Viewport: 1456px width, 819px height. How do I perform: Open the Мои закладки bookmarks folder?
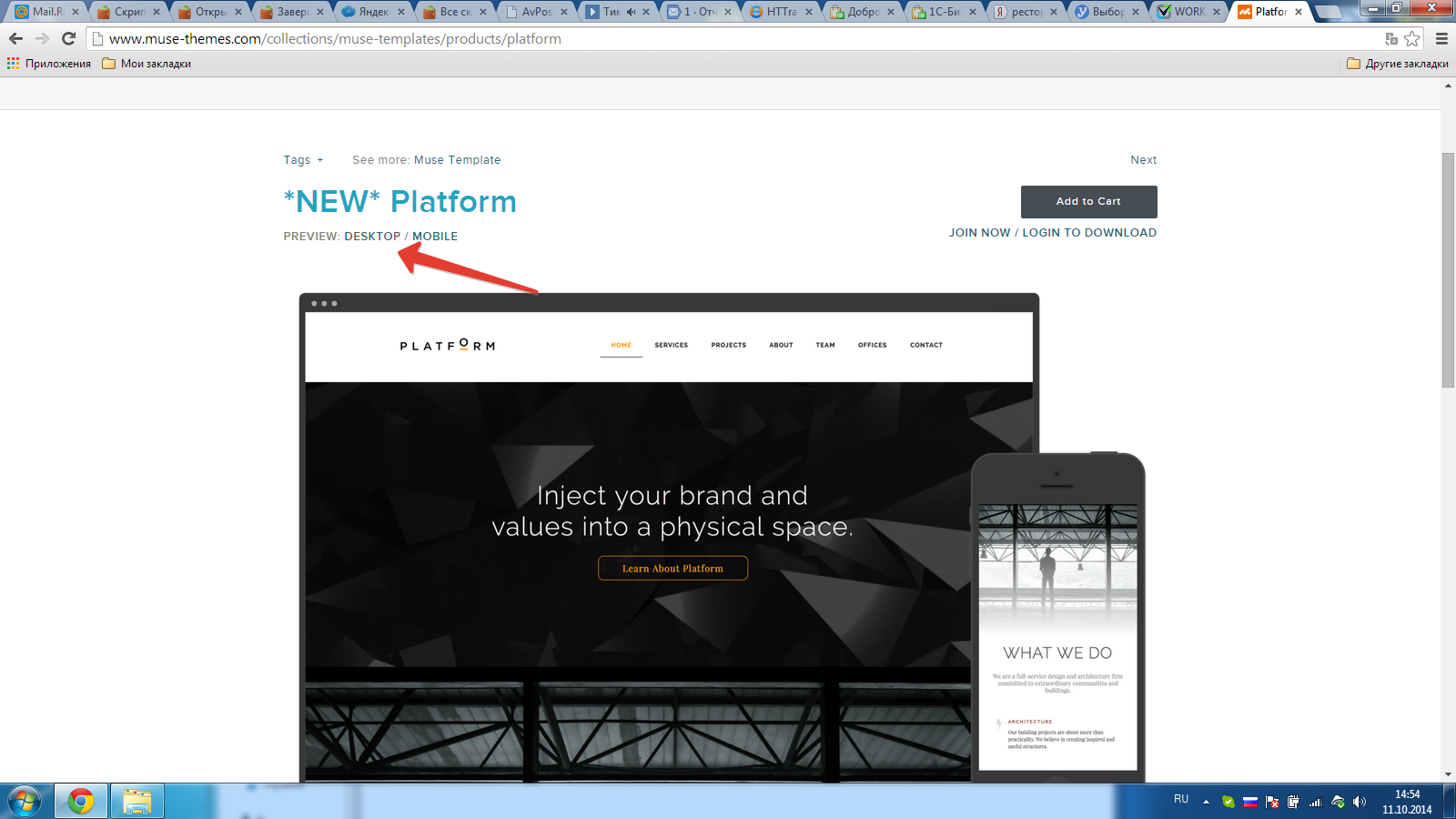147,64
